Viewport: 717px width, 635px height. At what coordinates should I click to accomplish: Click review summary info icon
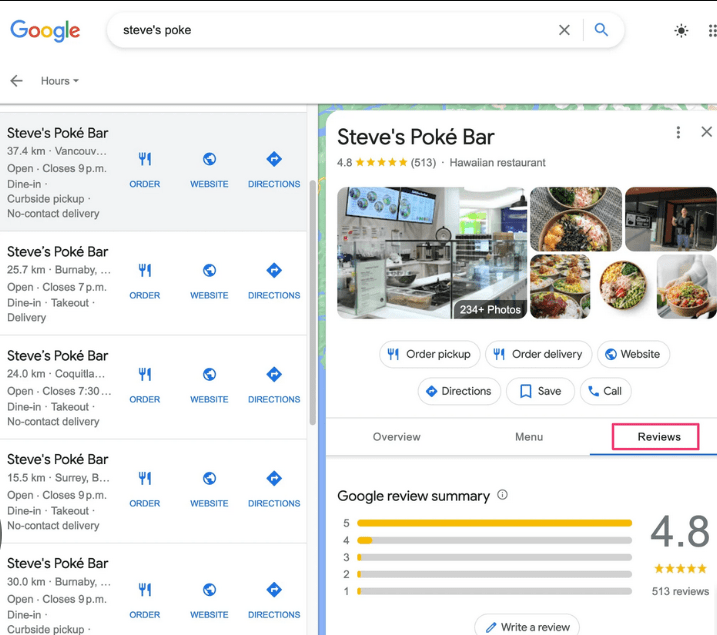tap(502, 495)
